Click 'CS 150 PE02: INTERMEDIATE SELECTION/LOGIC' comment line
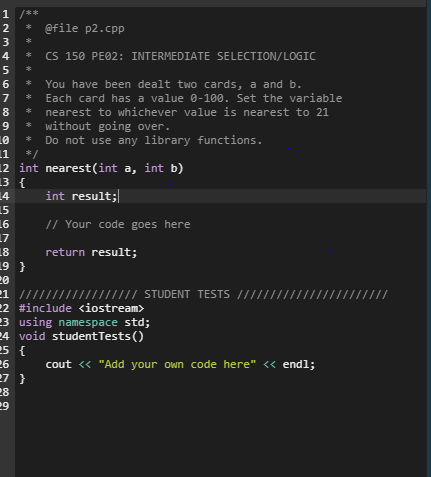Viewport: 431px width, 477px height. [x=180, y=56]
